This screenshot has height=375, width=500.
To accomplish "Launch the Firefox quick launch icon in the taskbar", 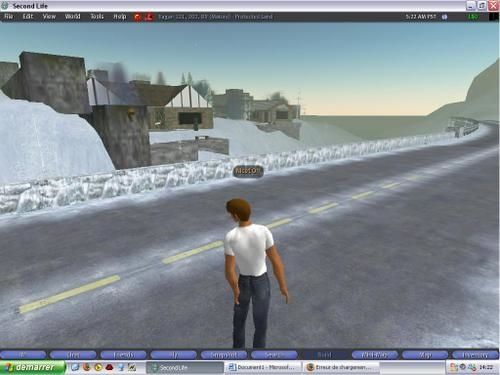I will tap(87, 367).
